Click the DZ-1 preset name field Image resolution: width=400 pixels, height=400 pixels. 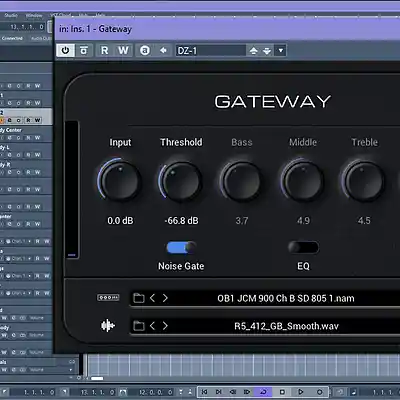click(x=211, y=51)
